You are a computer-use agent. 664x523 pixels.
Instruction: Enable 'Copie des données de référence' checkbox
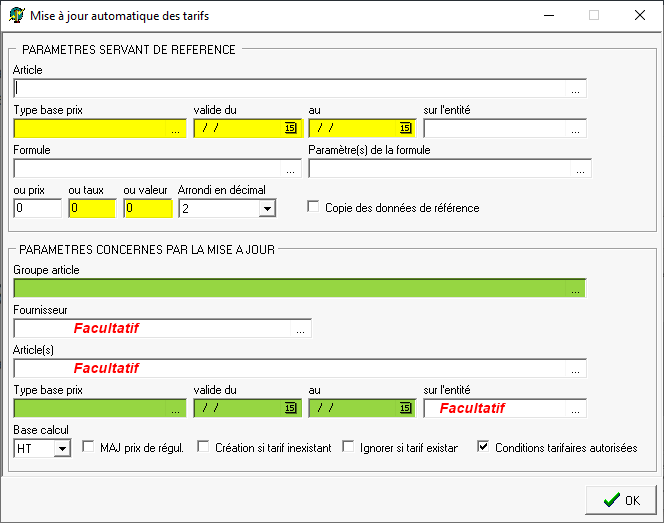[x=314, y=207]
